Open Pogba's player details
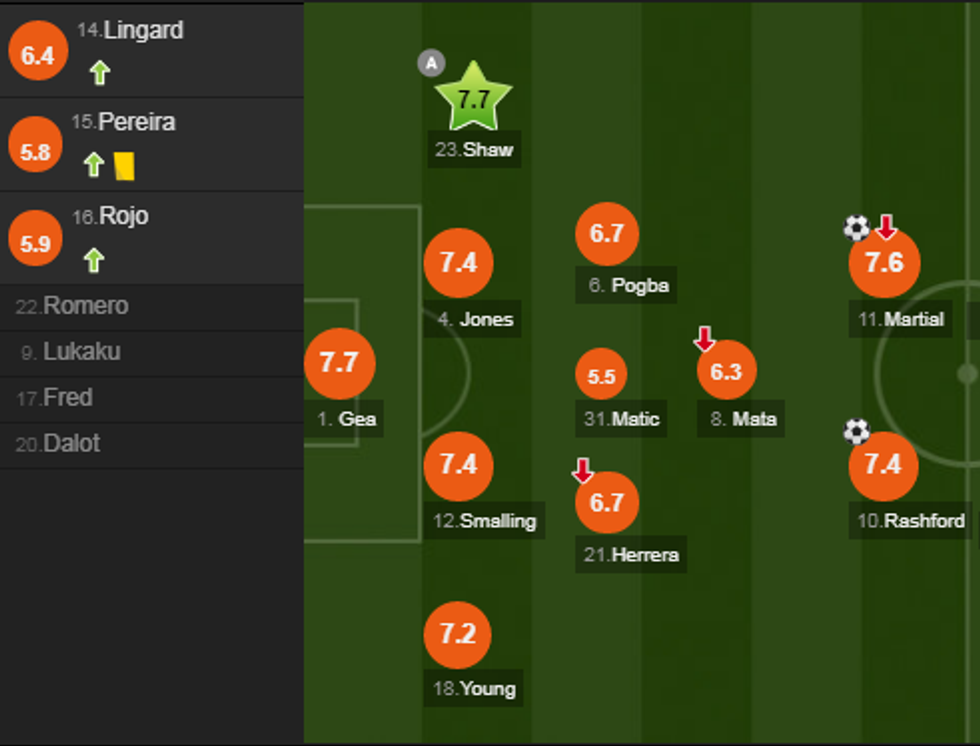 (x=607, y=234)
